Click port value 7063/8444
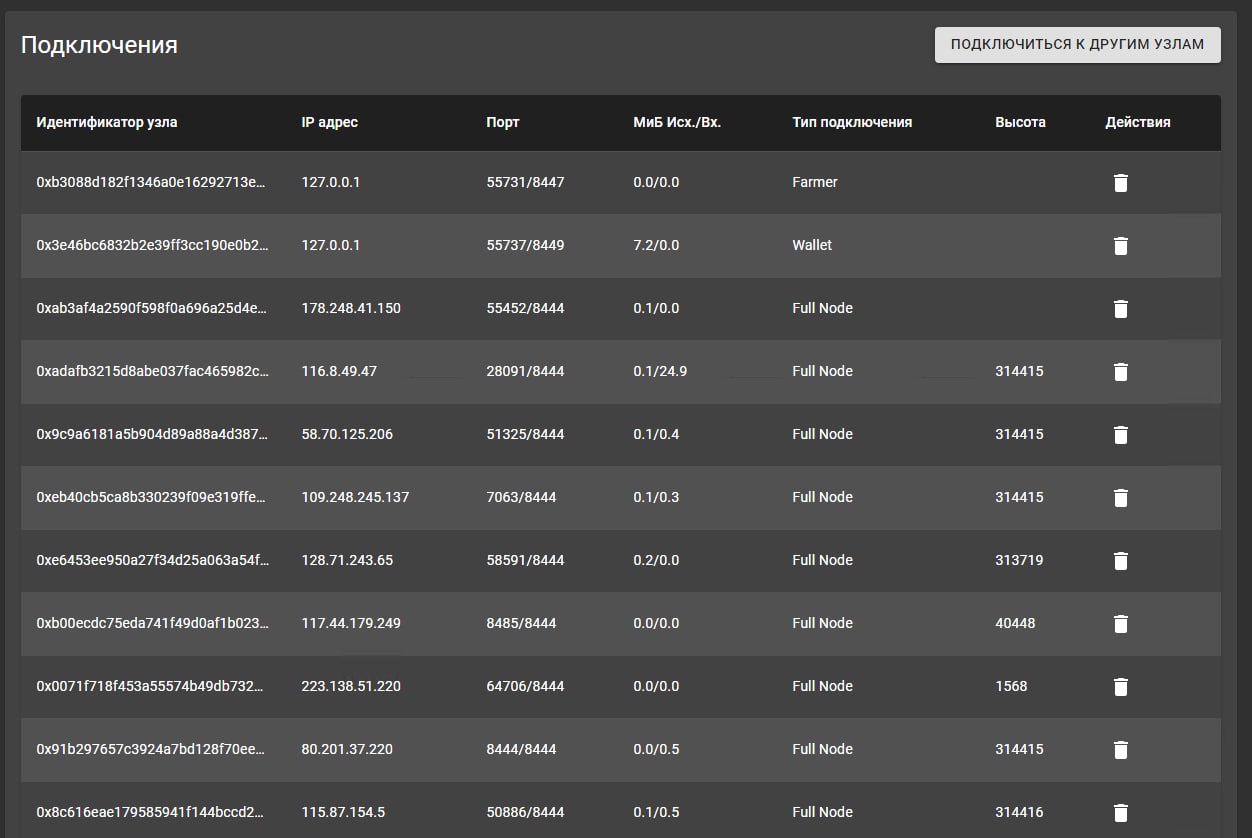The width and height of the screenshot is (1252, 838). tap(521, 497)
